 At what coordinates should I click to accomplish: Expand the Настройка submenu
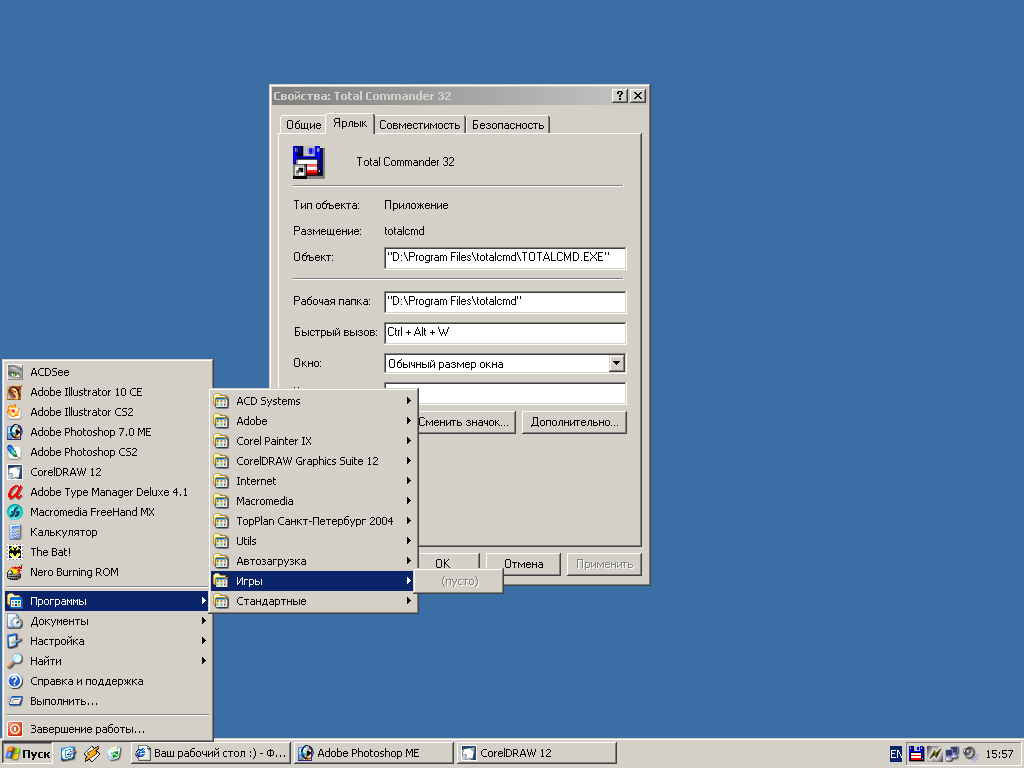click(108, 641)
